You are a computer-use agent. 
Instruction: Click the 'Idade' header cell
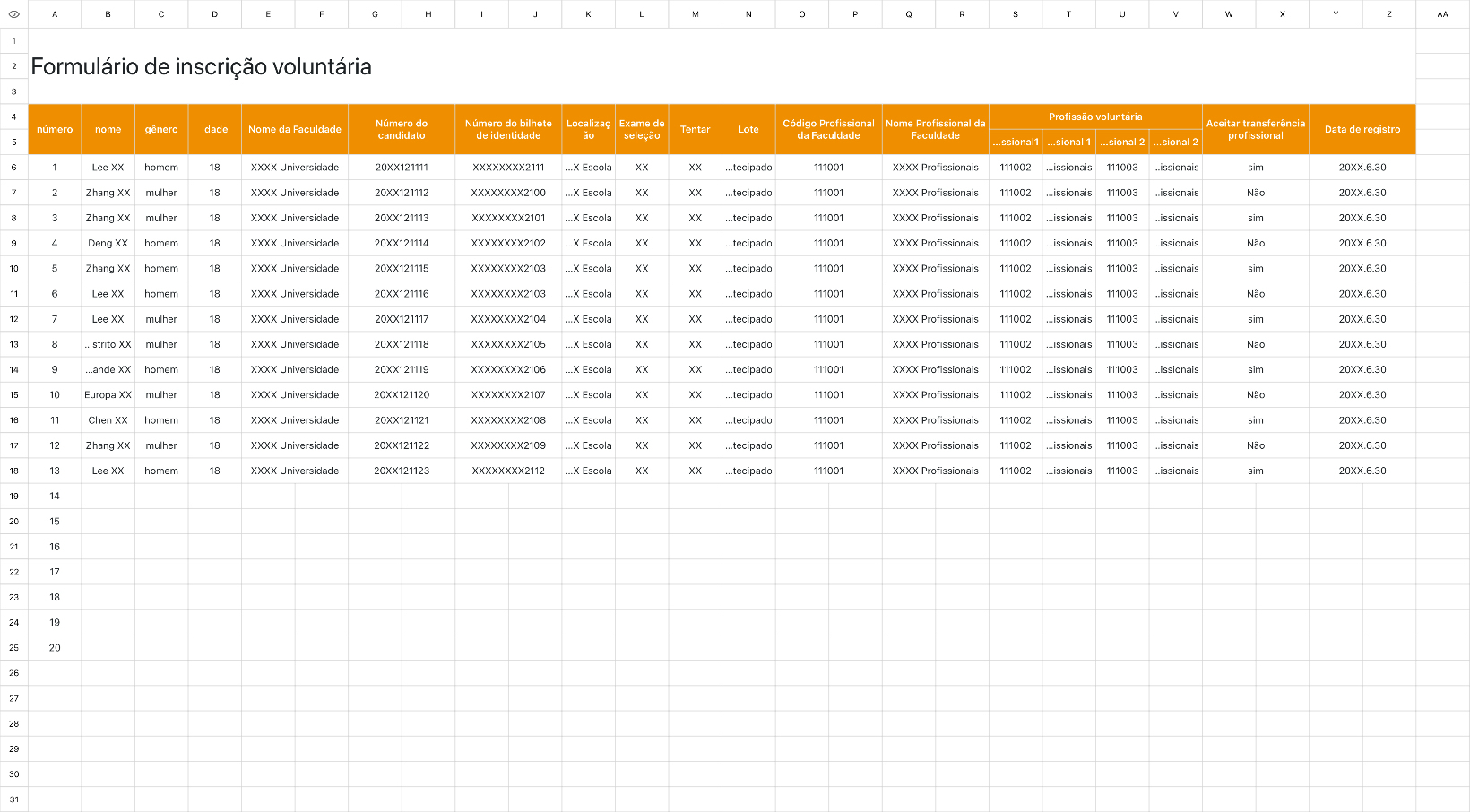point(215,130)
